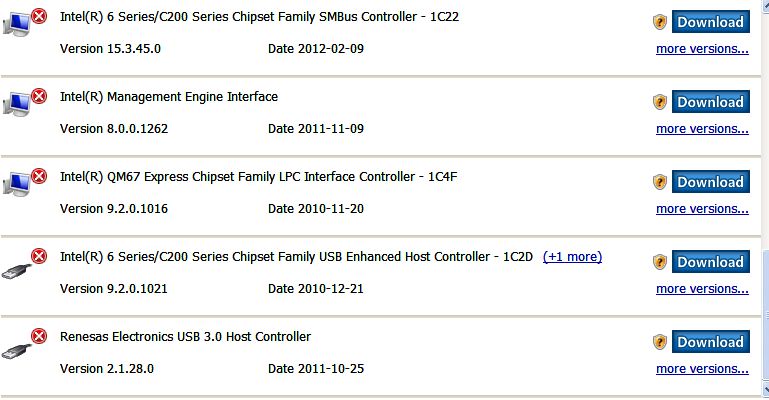The width and height of the screenshot is (769, 400).
Task: Download the USB Enhanced Host Controller 1C2D driver
Action: [x=711, y=262]
